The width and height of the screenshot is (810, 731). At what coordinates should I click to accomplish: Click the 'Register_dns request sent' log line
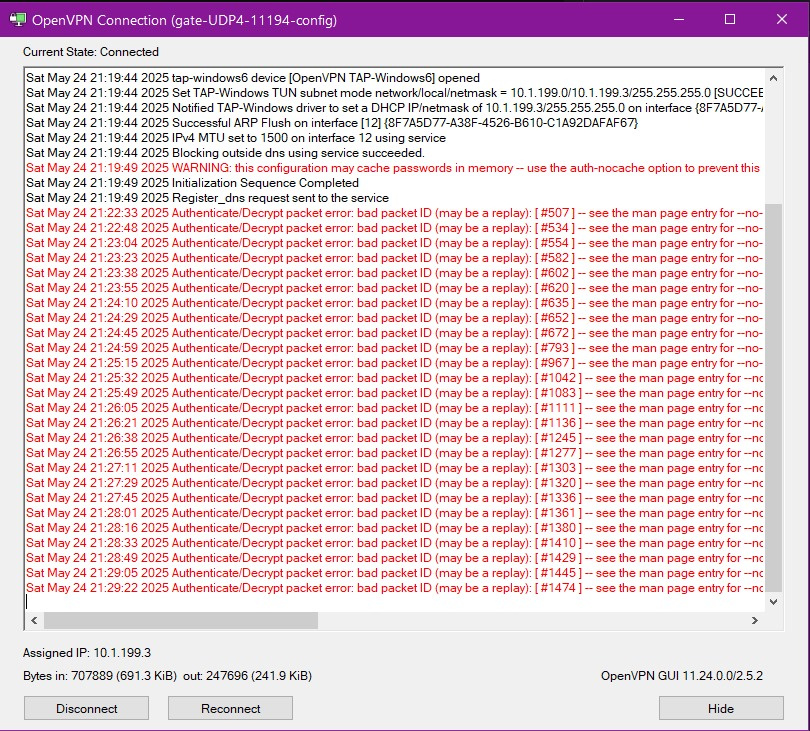pos(208,198)
